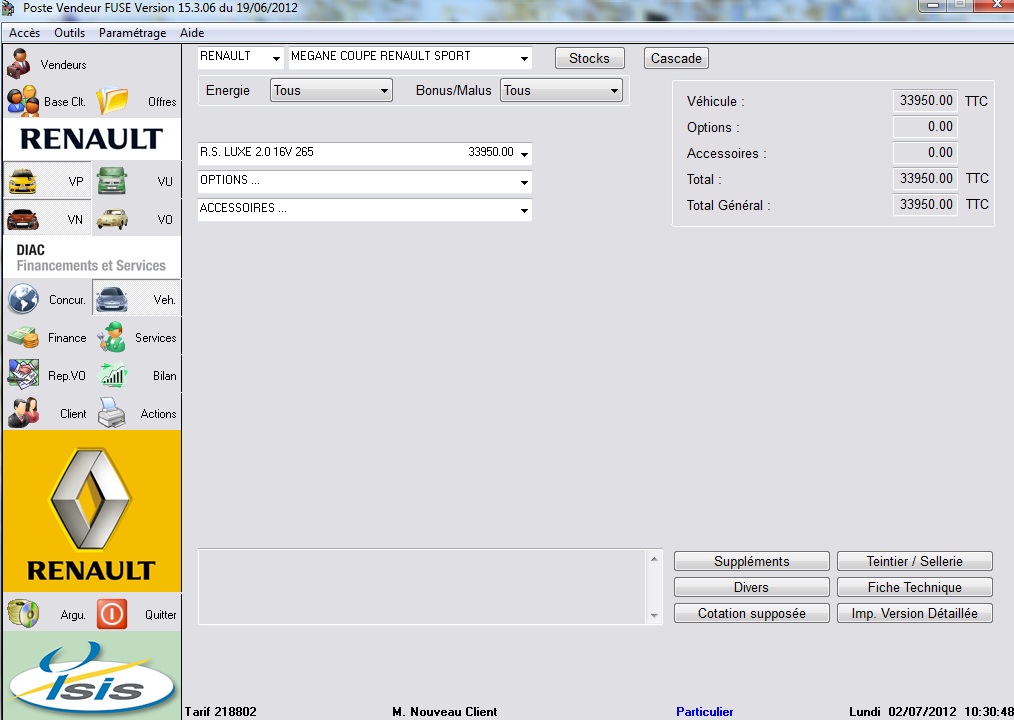The width and height of the screenshot is (1014, 720).
Task: Open the Services mechanic icon
Action: click(x=112, y=337)
